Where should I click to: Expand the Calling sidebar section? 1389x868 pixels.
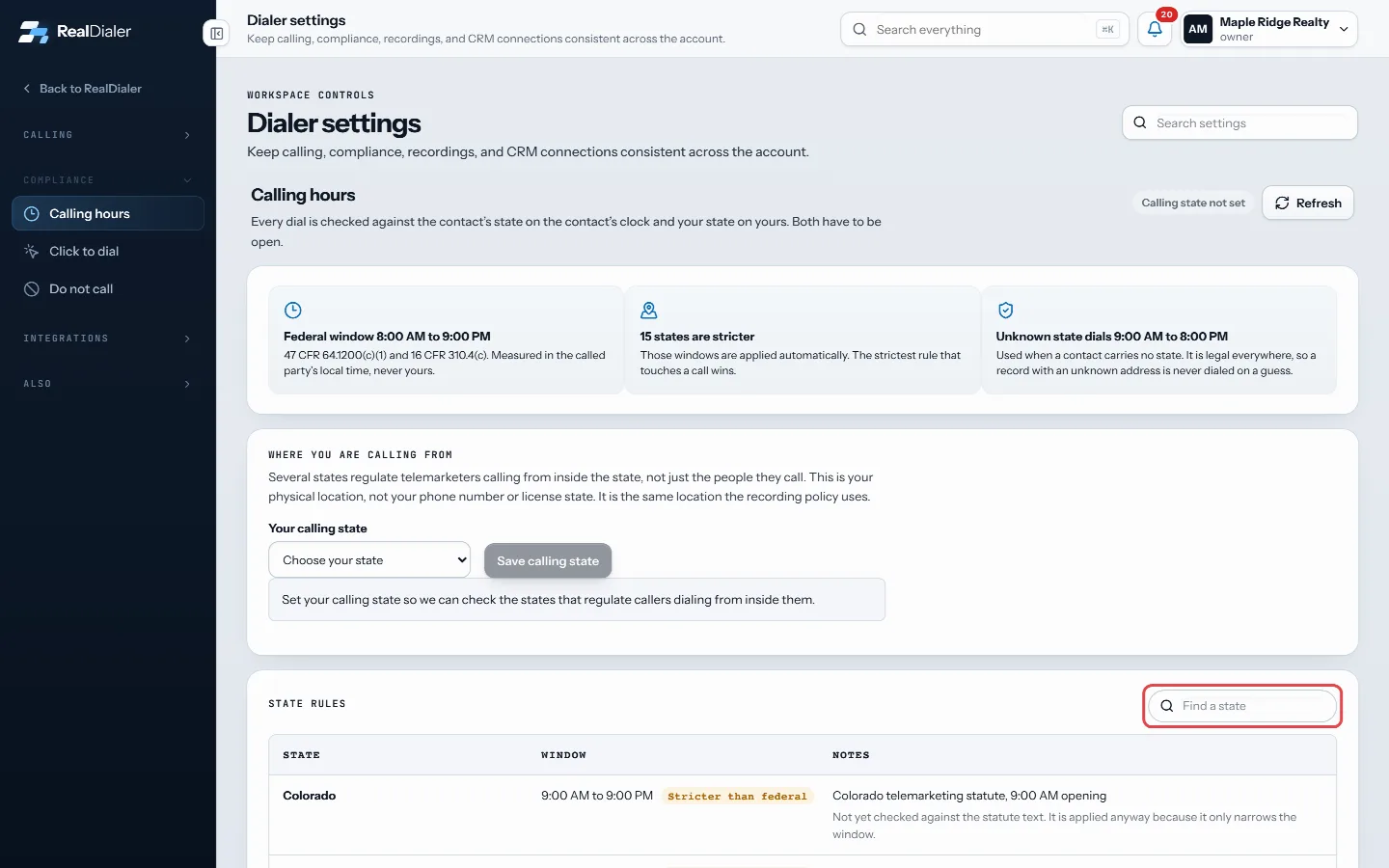[108, 135]
